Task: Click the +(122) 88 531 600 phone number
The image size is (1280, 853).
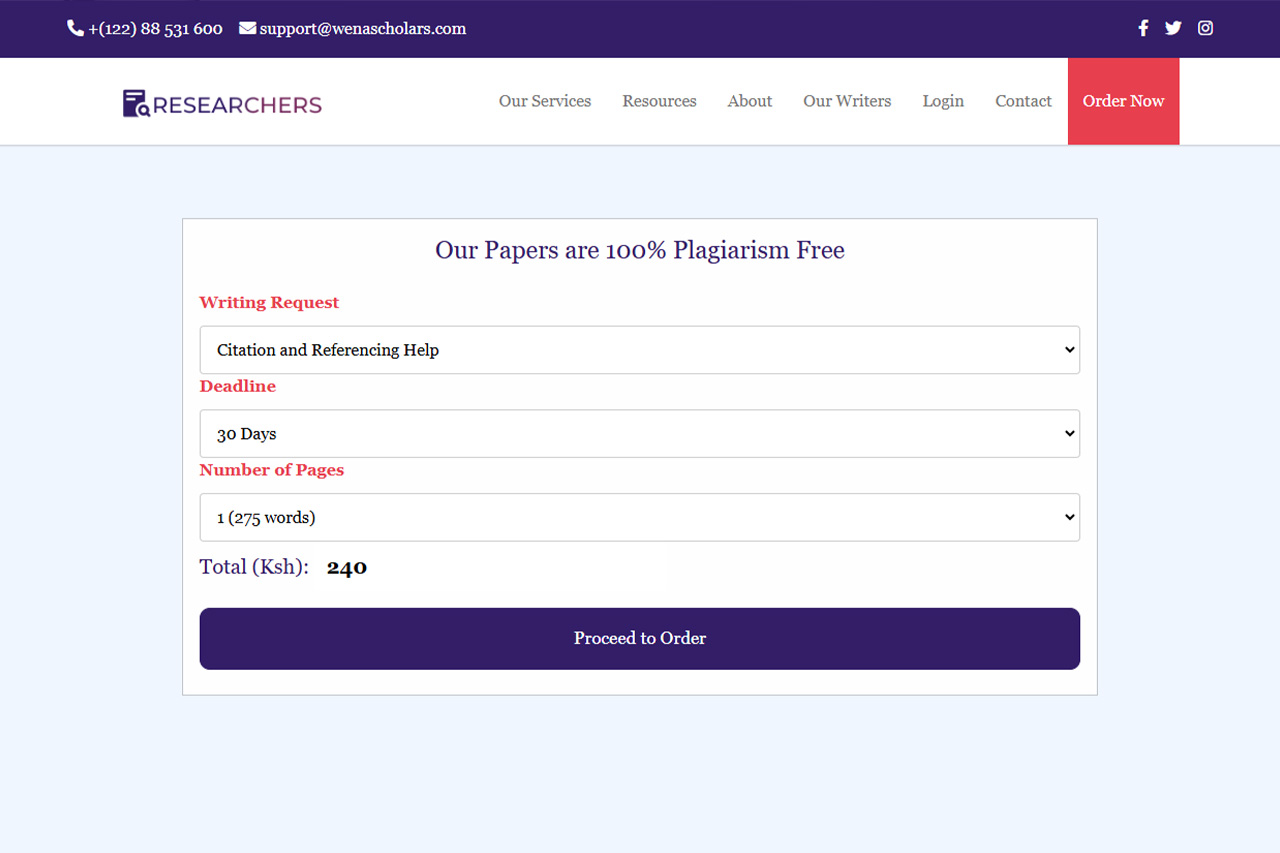Action: coord(155,29)
